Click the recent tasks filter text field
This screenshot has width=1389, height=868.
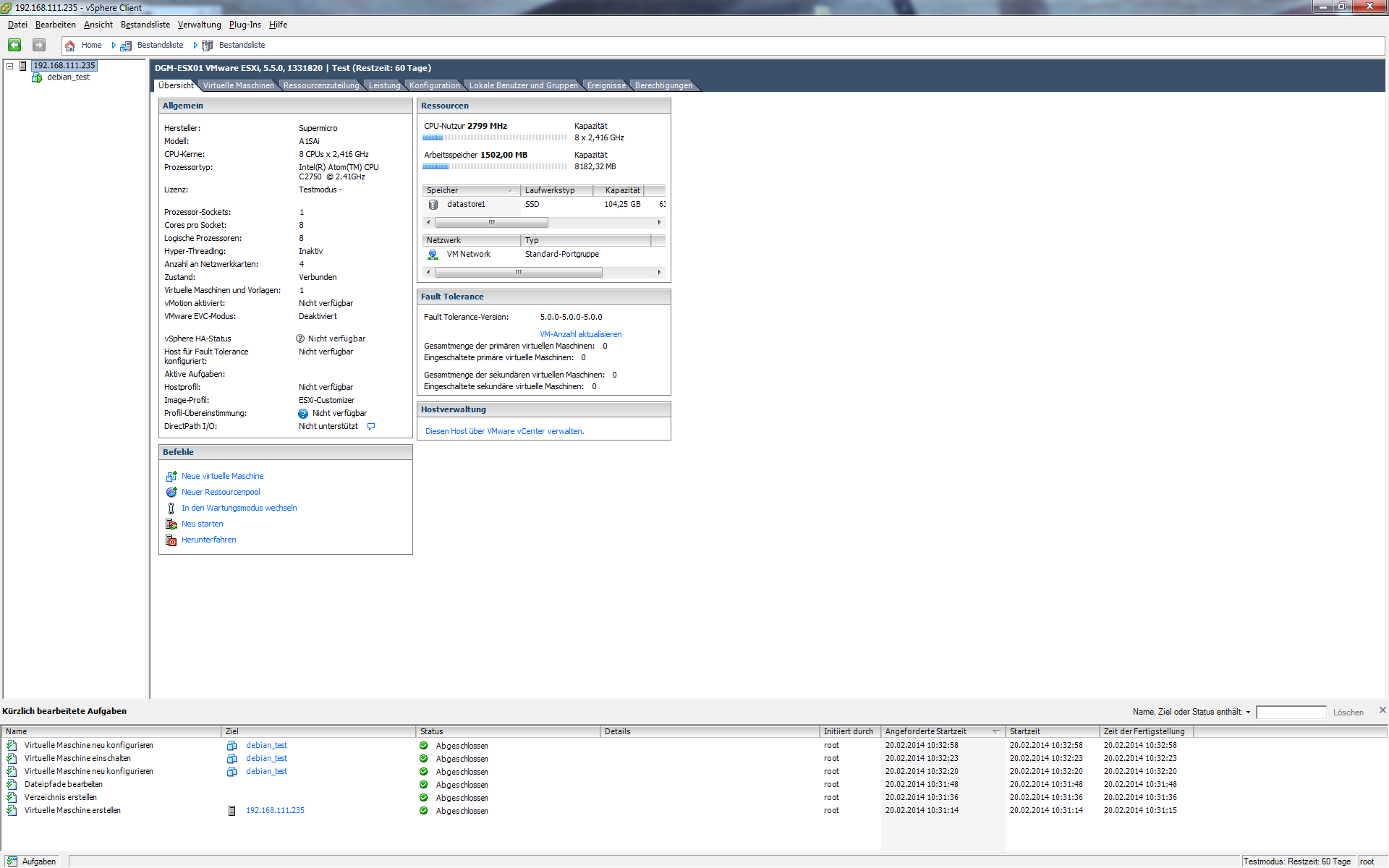1291,712
